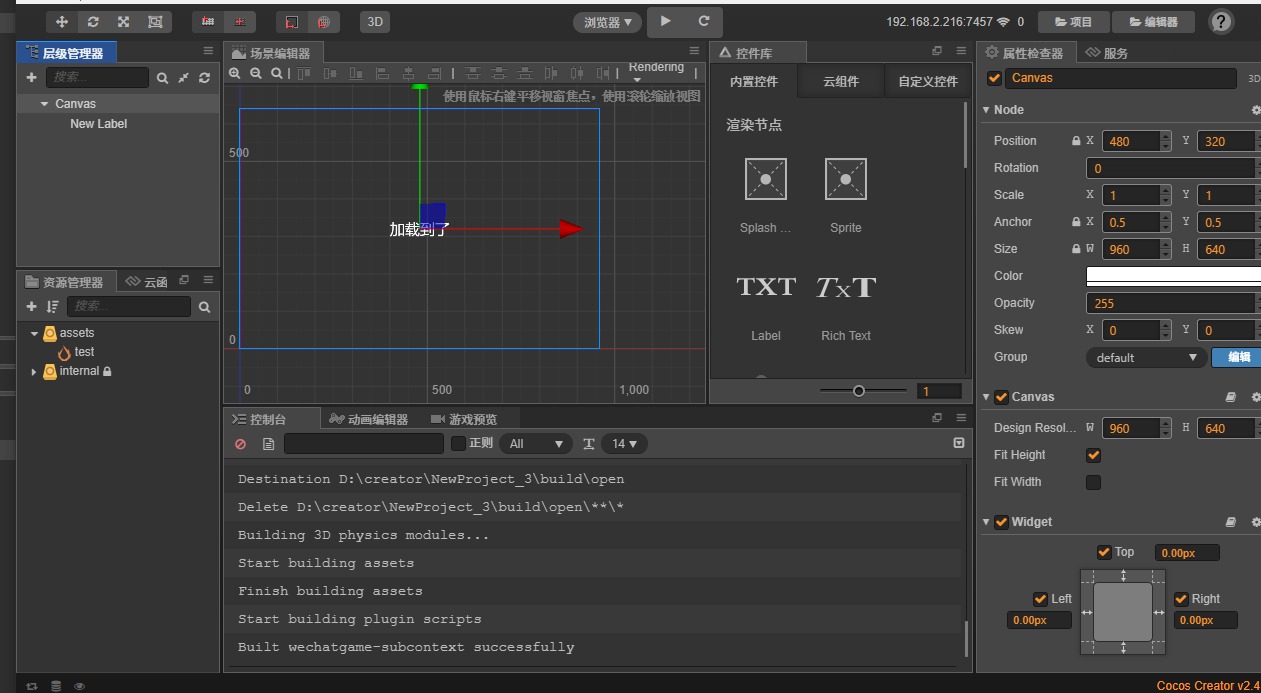Image resolution: width=1261 pixels, height=693 pixels.
Task: Collapse the Node section
Action: [986, 110]
